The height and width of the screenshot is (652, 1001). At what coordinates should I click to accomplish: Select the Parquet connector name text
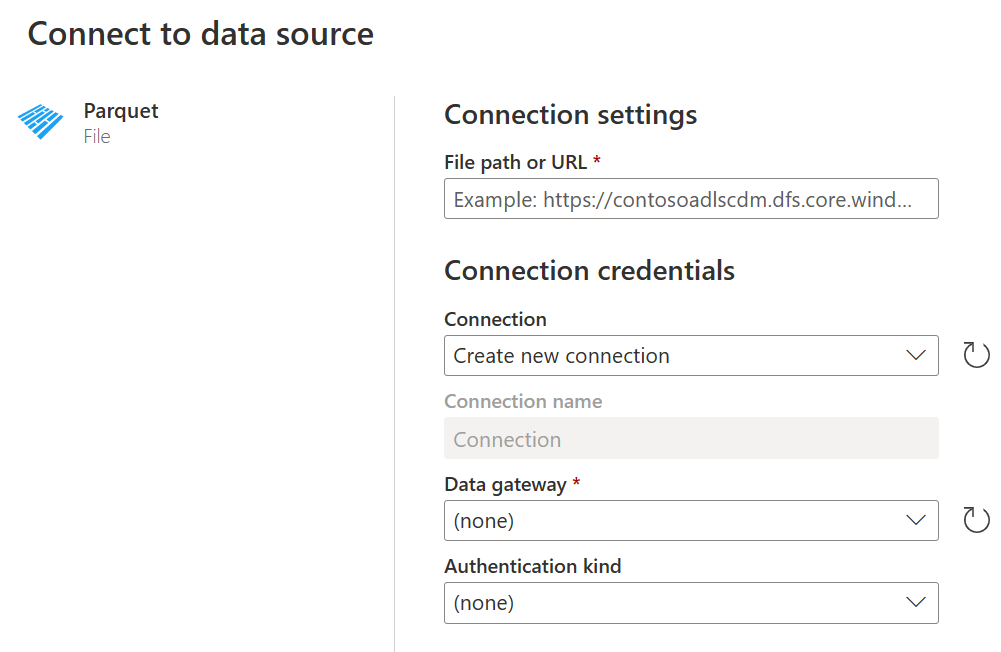(x=121, y=111)
